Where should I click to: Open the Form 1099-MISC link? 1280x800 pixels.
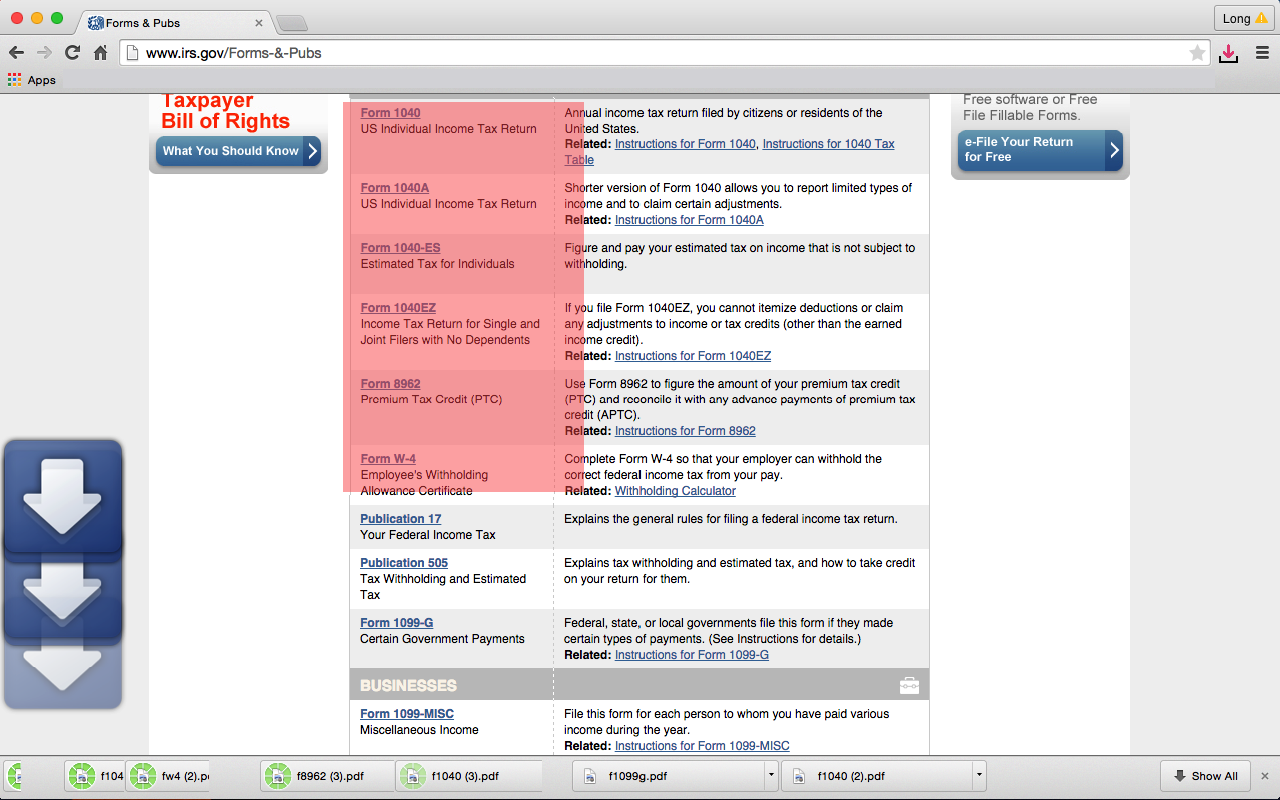click(407, 714)
